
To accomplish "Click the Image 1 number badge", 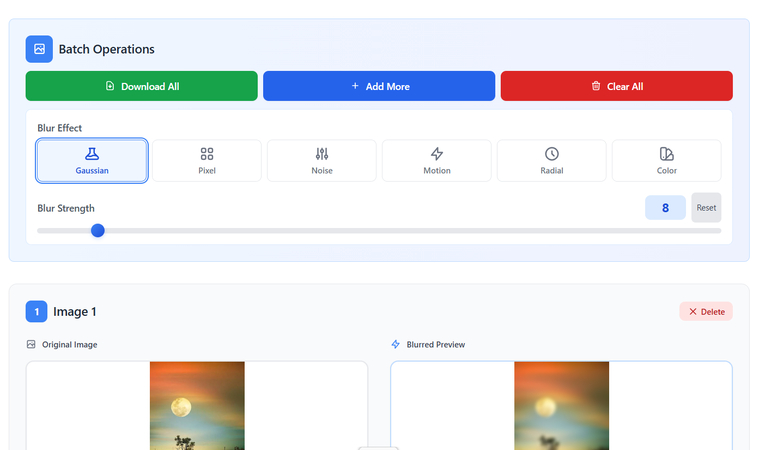I will click(x=36, y=312).
